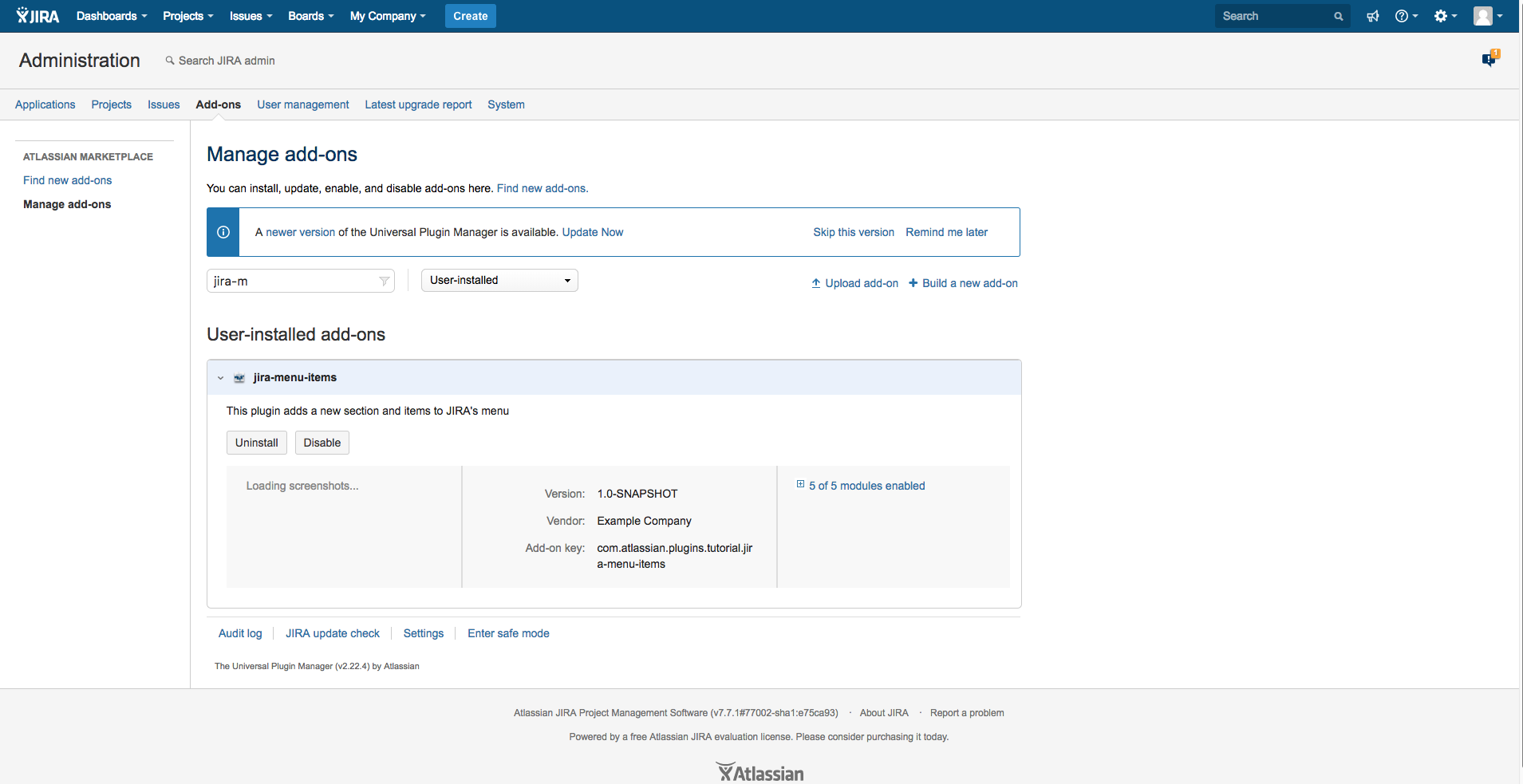Switch to the System admin tab
1523x784 pixels.
(x=507, y=104)
